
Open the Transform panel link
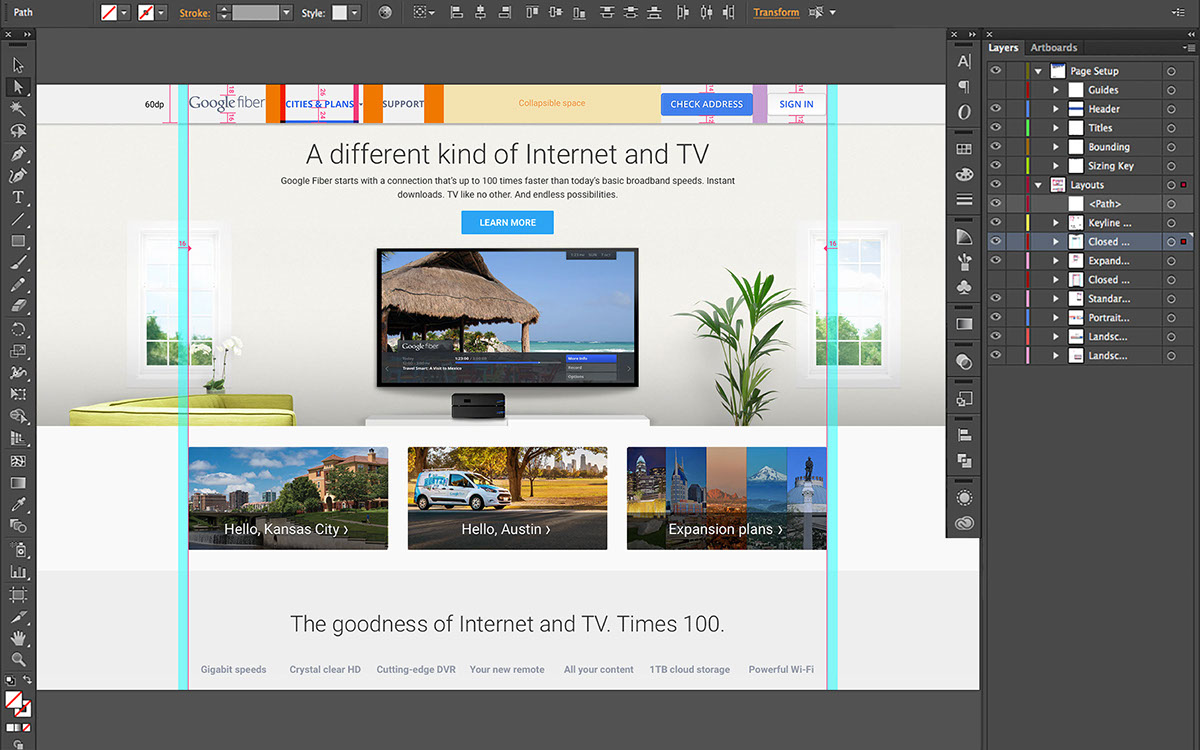coord(776,13)
